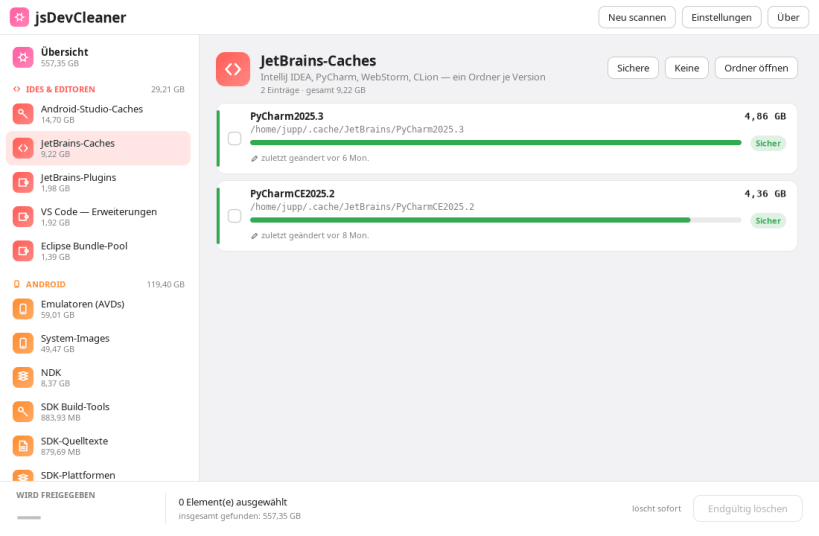The image size is (819, 536).
Task: Click the NDK layers icon
Action: pyautogui.click(x=23, y=378)
